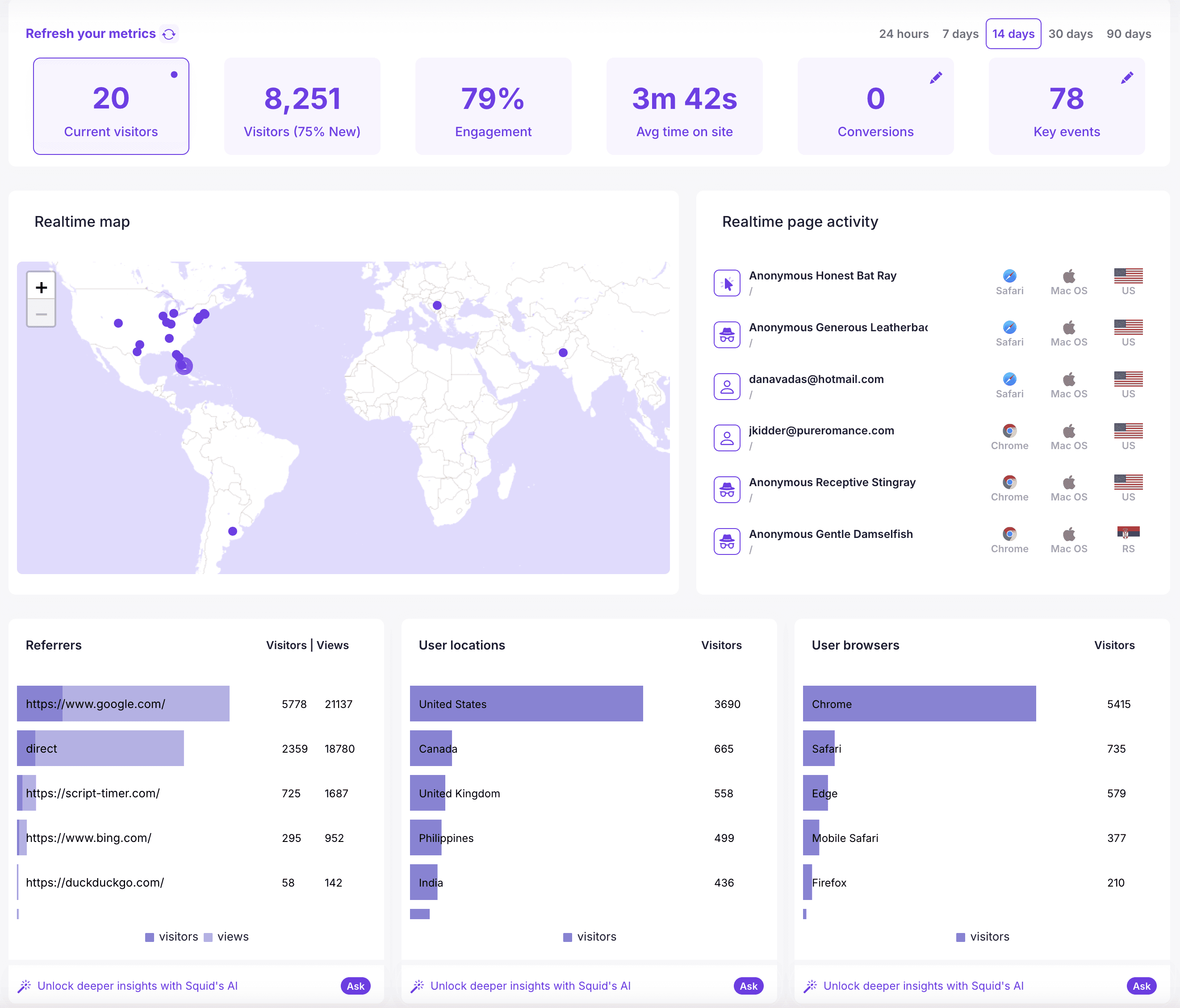Click magic wand icon under User browsers panel
This screenshot has width=1180, height=1008.
point(810,986)
